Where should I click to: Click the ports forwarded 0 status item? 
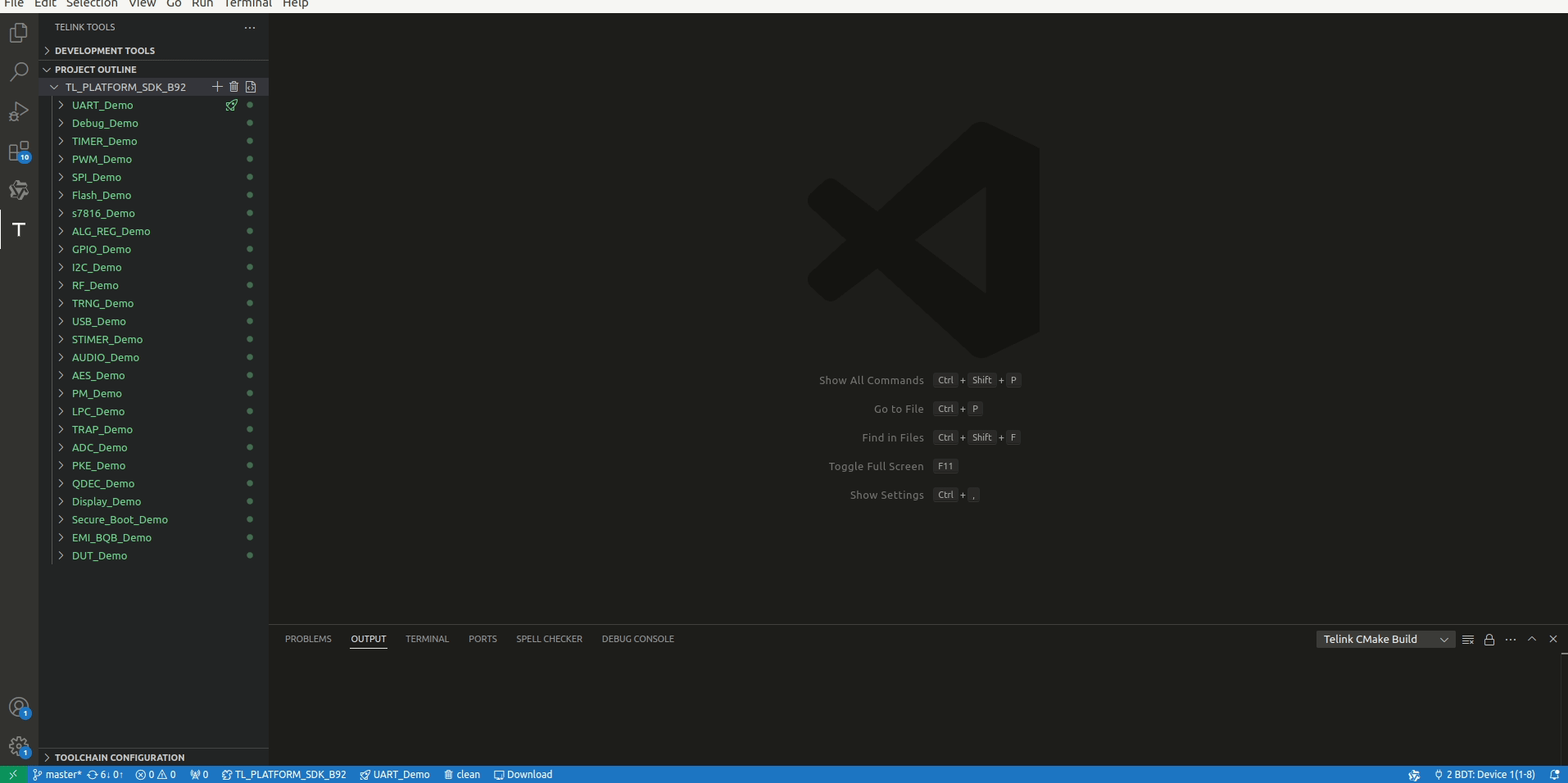(199, 775)
